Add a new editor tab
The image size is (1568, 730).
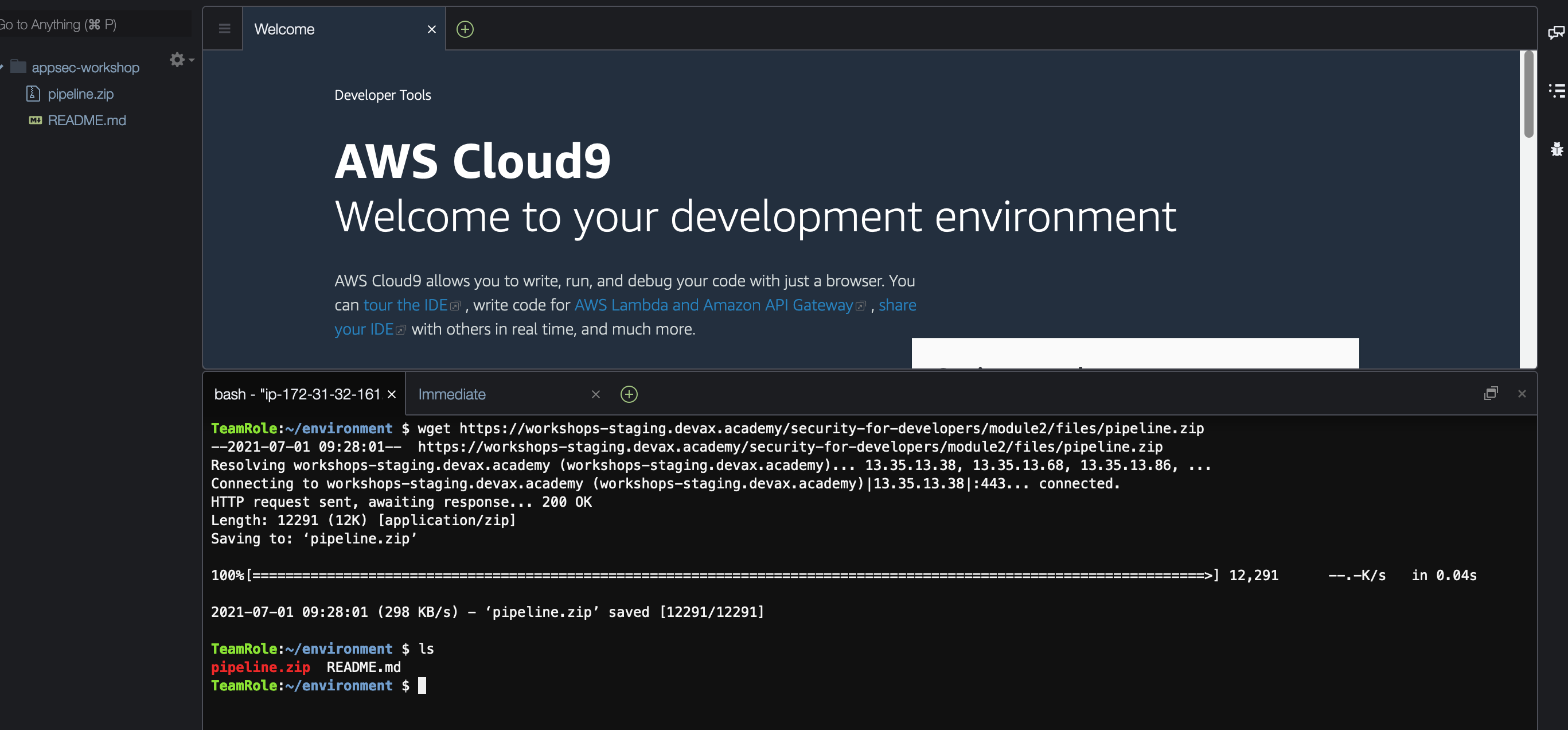tap(465, 29)
